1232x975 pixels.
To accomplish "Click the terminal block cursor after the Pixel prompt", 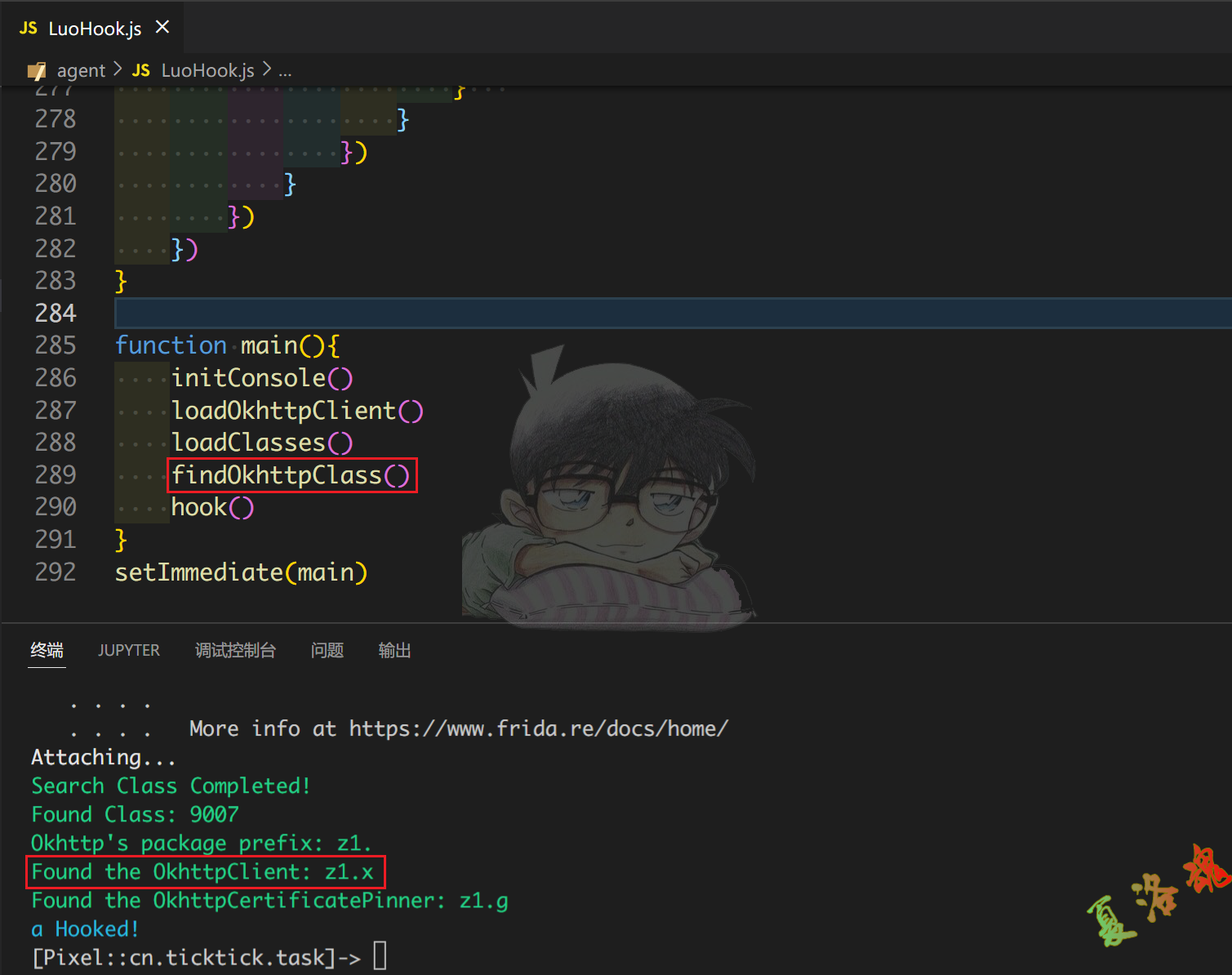I will [379, 955].
